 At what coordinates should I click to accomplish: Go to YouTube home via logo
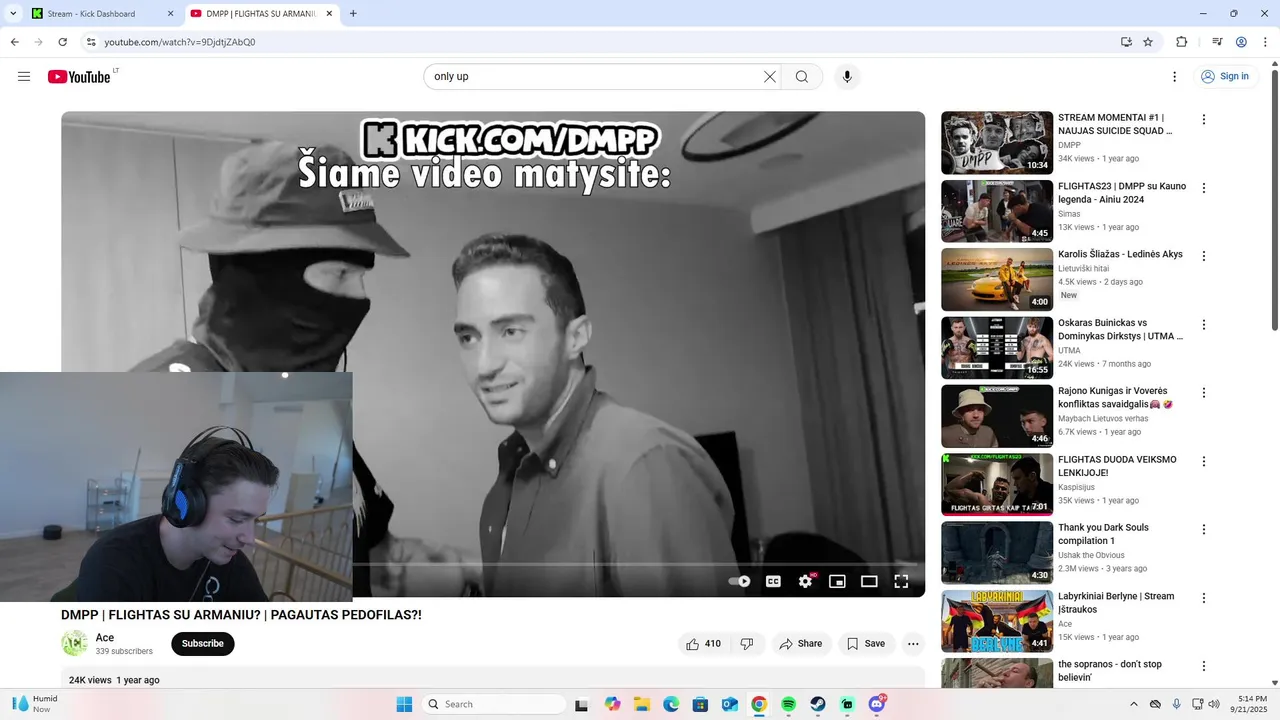(79, 77)
